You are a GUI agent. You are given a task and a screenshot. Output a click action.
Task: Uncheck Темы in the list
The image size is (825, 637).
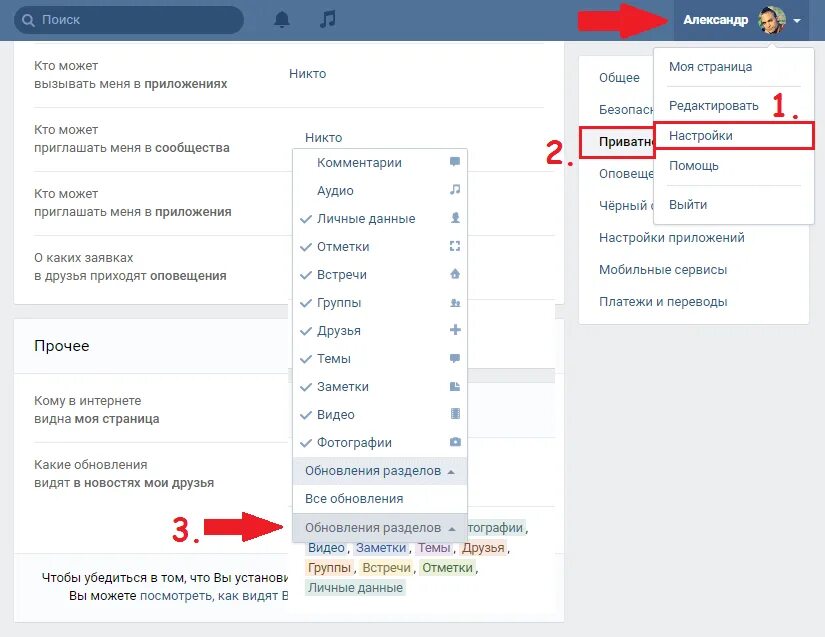(379, 358)
